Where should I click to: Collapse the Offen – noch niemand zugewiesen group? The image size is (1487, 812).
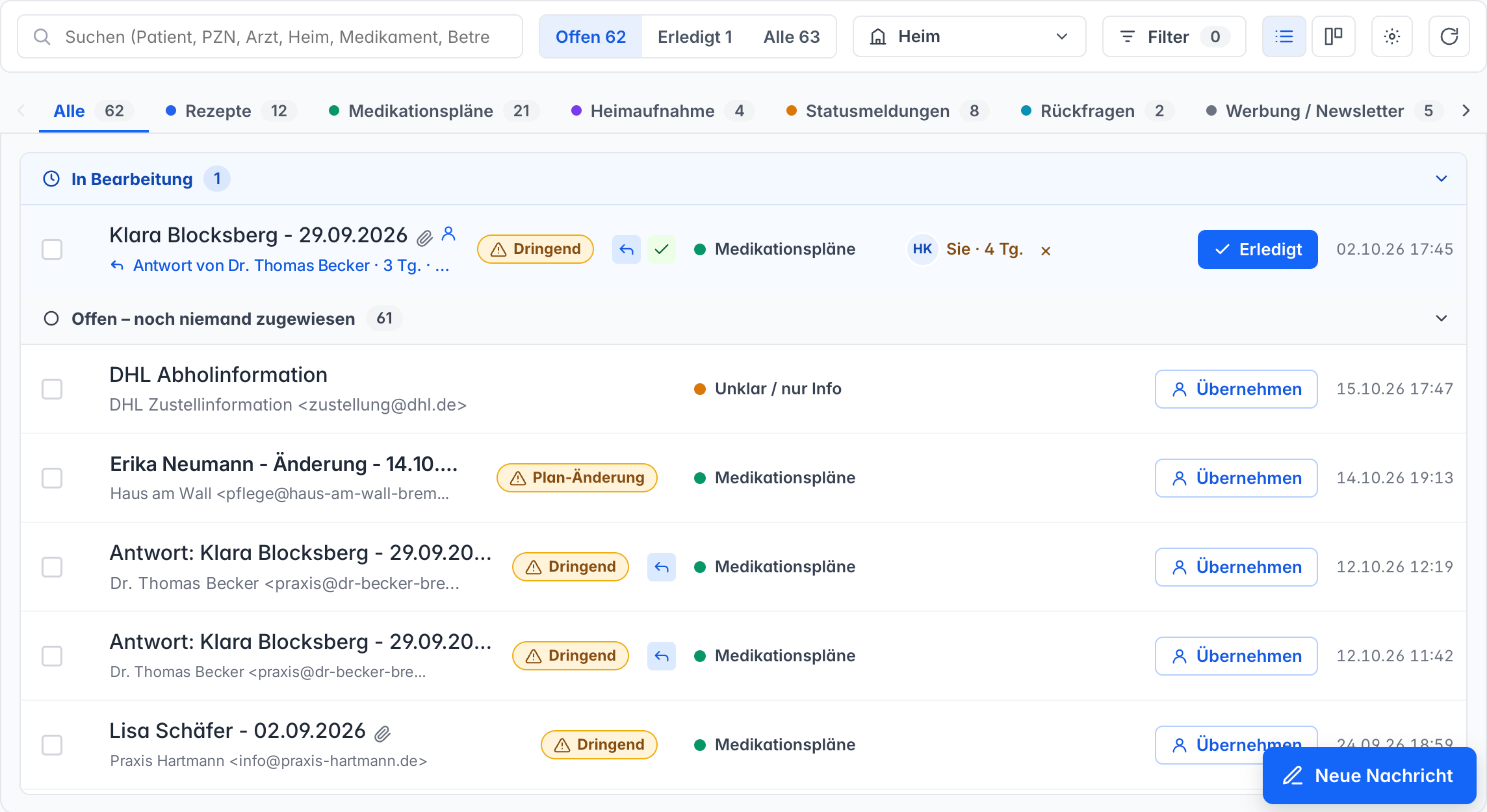(x=1441, y=319)
